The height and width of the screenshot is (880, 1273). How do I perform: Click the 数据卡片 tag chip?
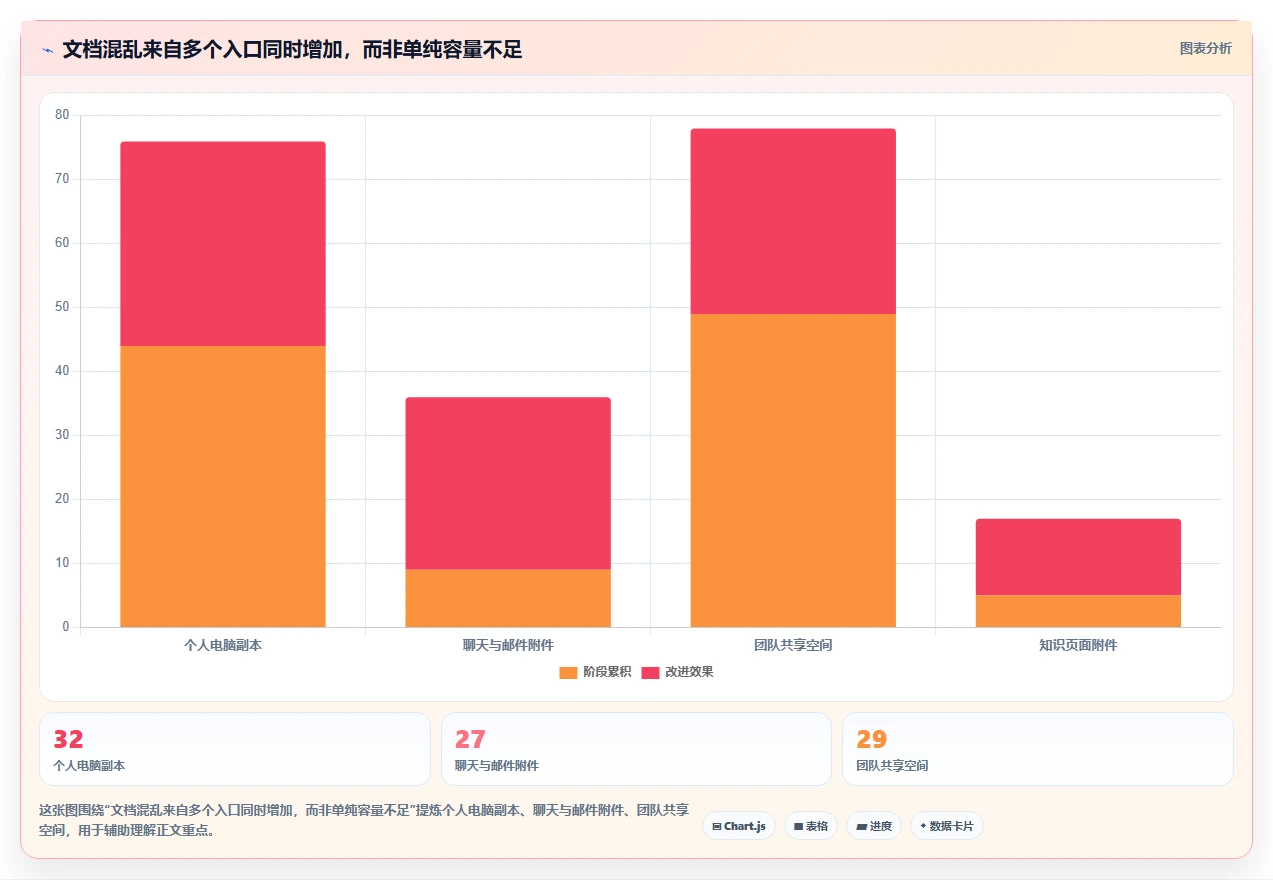coord(946,826)
